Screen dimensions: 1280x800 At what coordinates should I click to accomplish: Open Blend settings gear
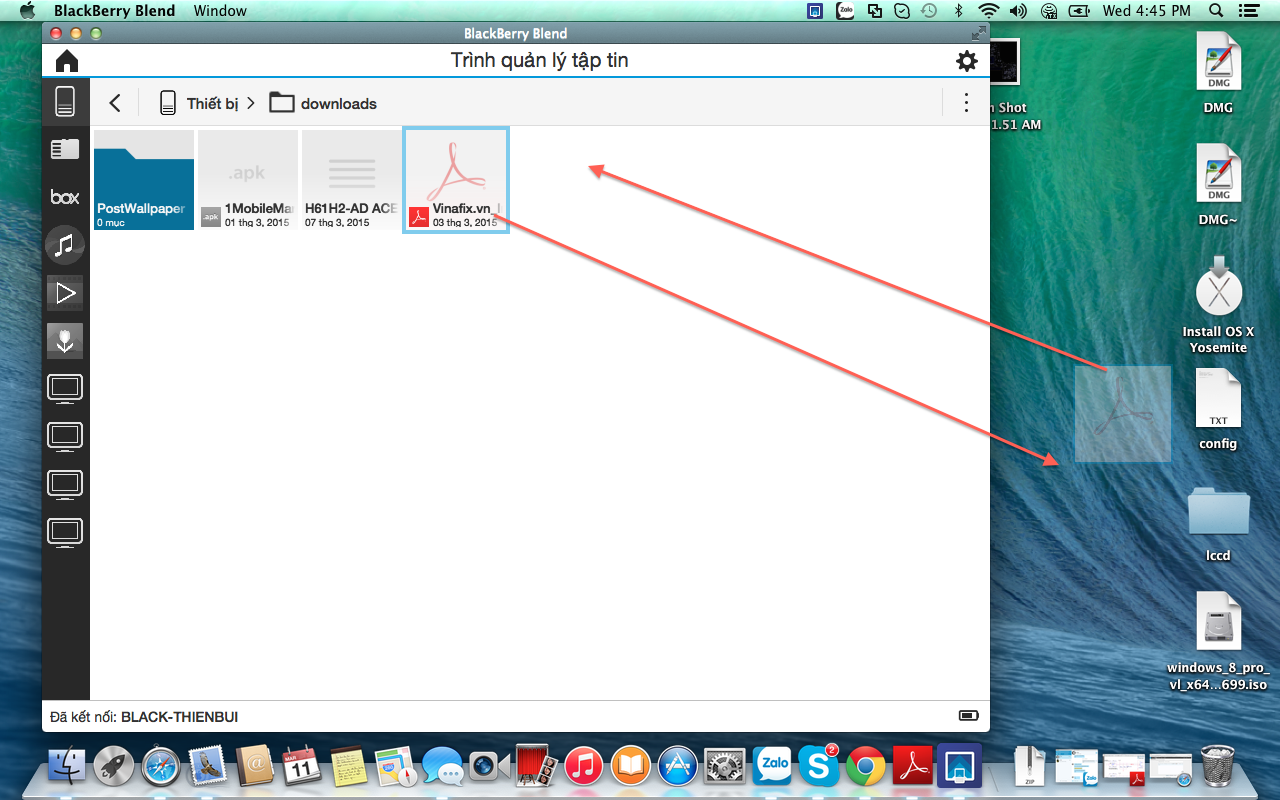tap(966, 61)
